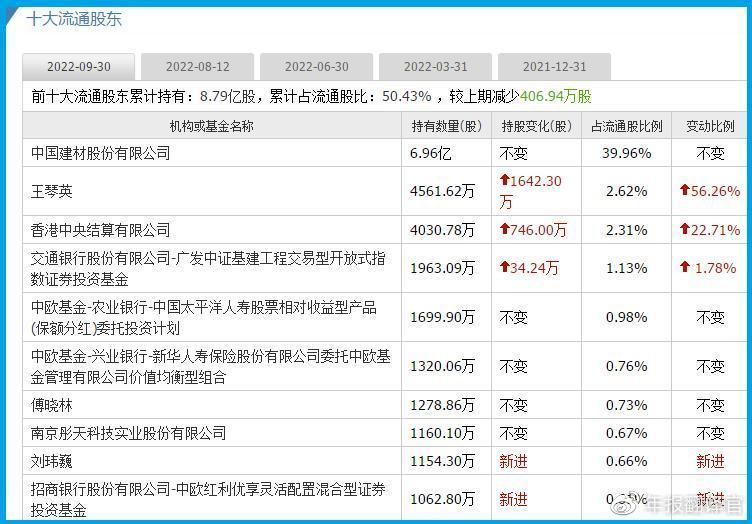Click holding amount 4561.62万
This screenshot has width=752, height=524.
coord(442,191)
